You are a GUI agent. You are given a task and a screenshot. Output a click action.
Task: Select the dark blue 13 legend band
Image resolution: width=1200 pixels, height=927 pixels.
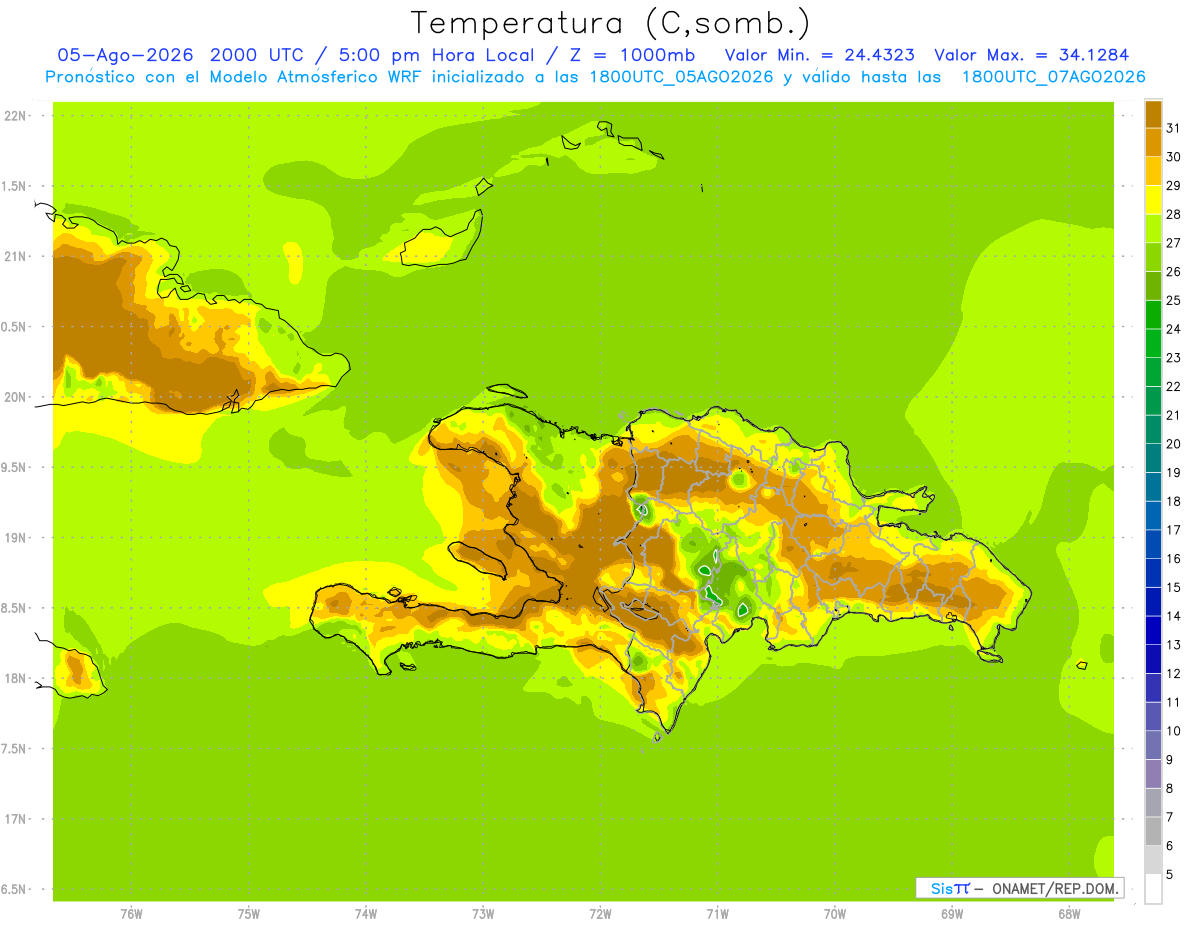click(1153, 631)
